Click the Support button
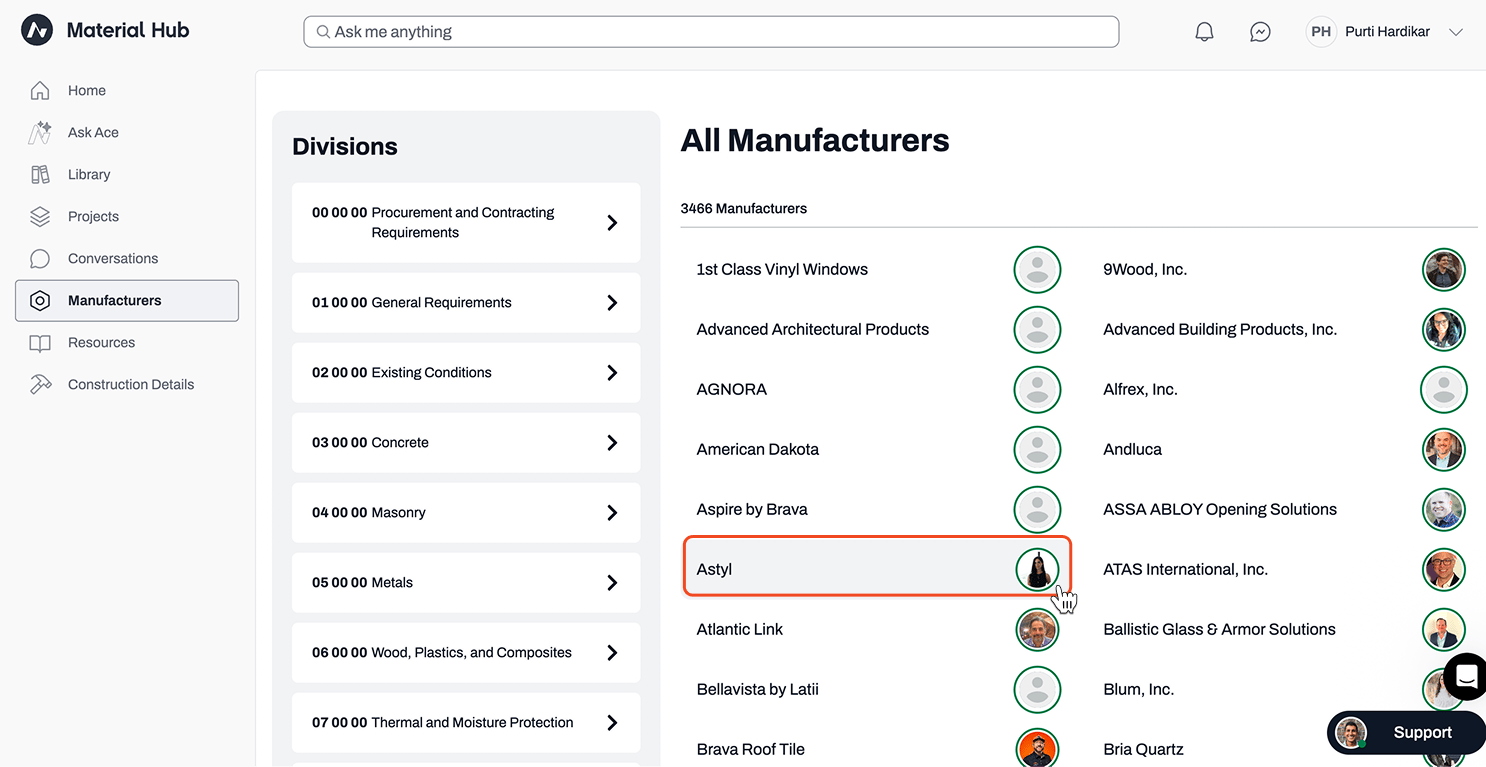1486x767 pixels. click(1406, 733)
